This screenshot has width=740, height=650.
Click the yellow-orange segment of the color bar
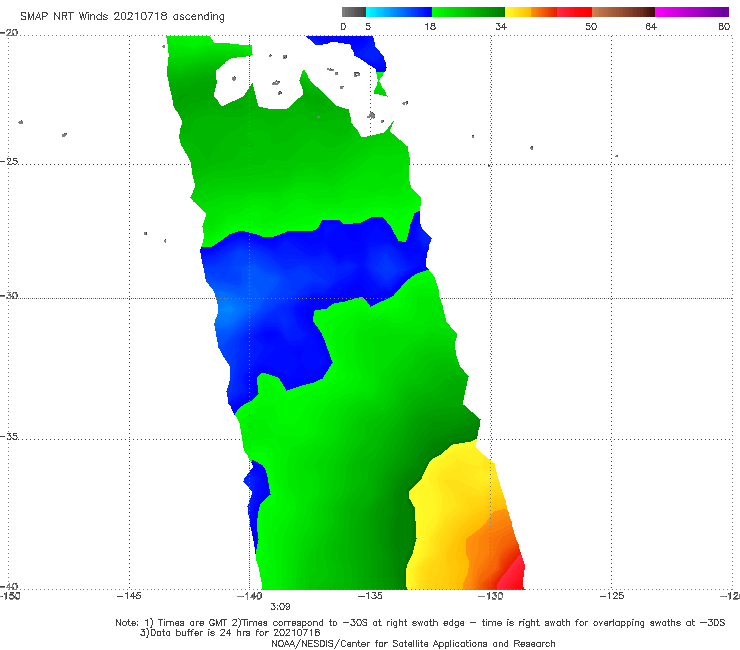(x=531, y=12)
